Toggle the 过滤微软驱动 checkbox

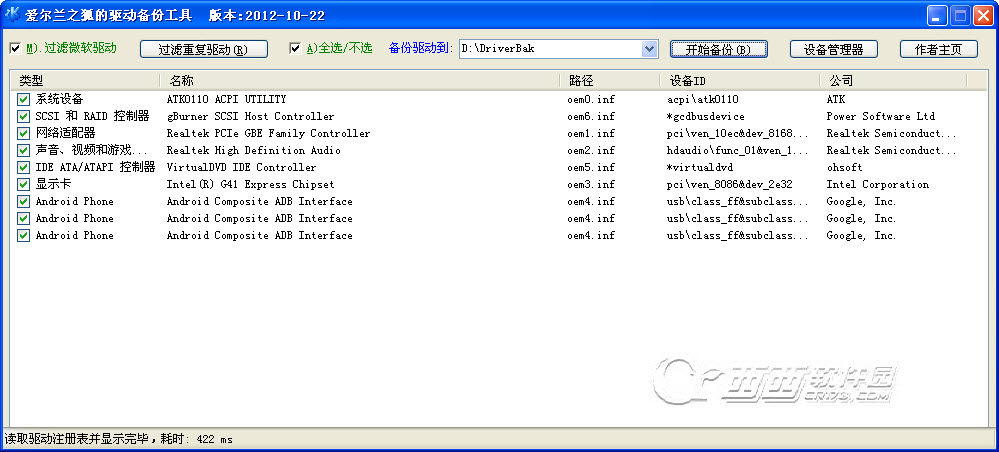(x=15, y=48)
